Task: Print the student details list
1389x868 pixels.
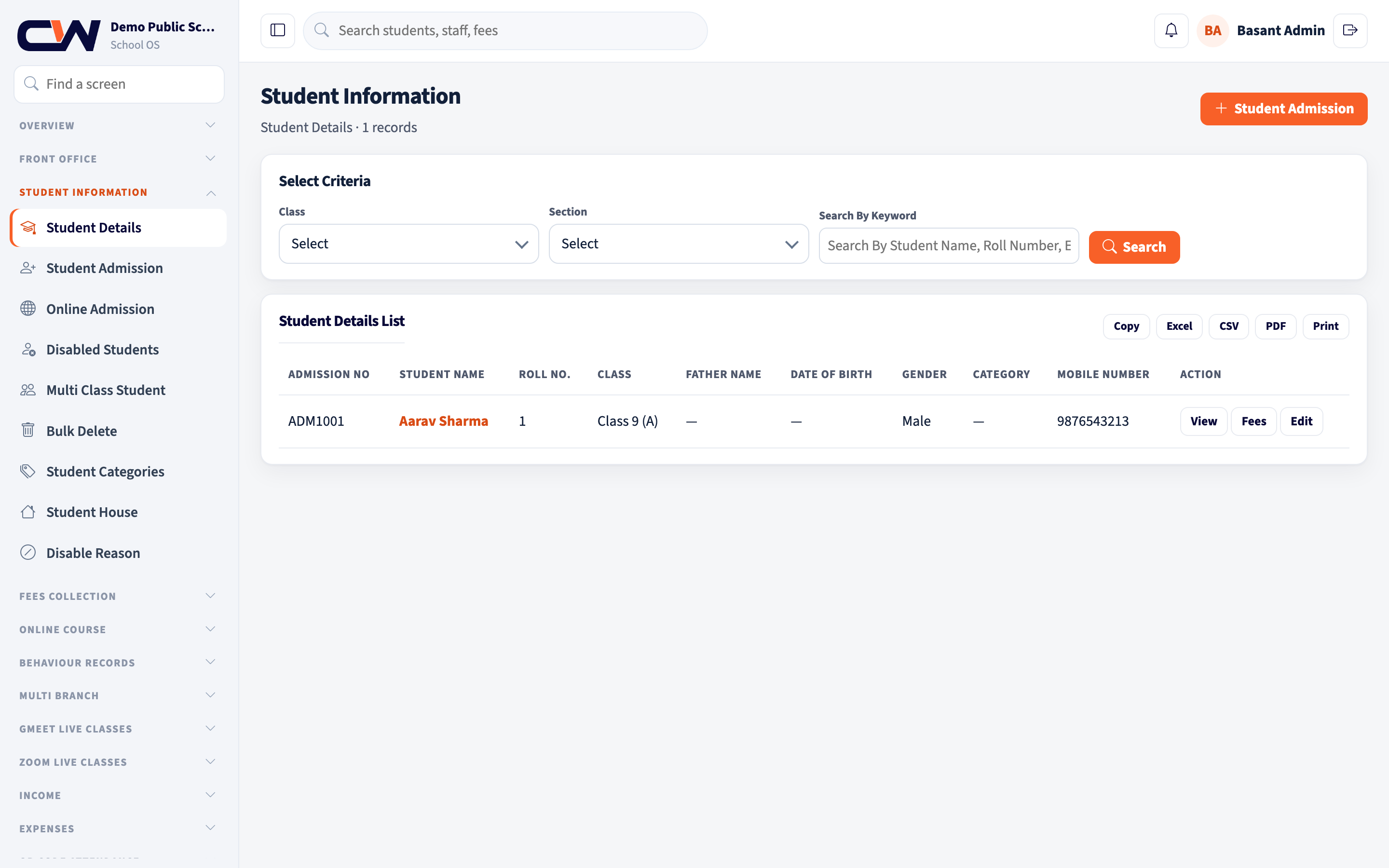Action: pos(1325,326)
